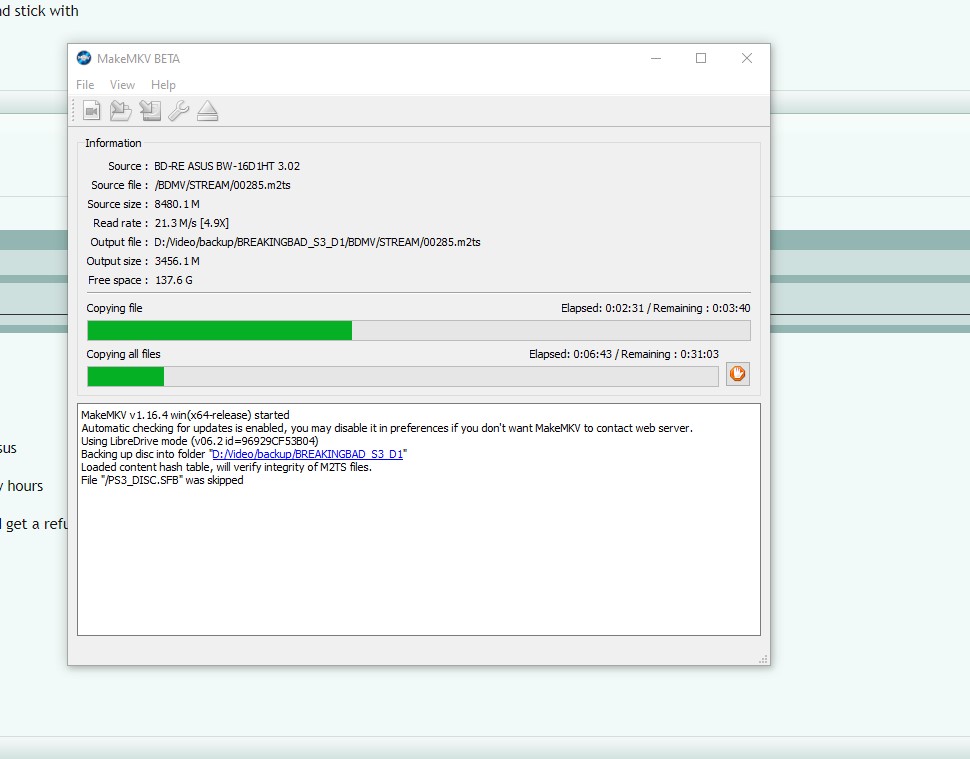Click the Copying file progress bar
The image size is (970, 759).
(x=419, y=330)
